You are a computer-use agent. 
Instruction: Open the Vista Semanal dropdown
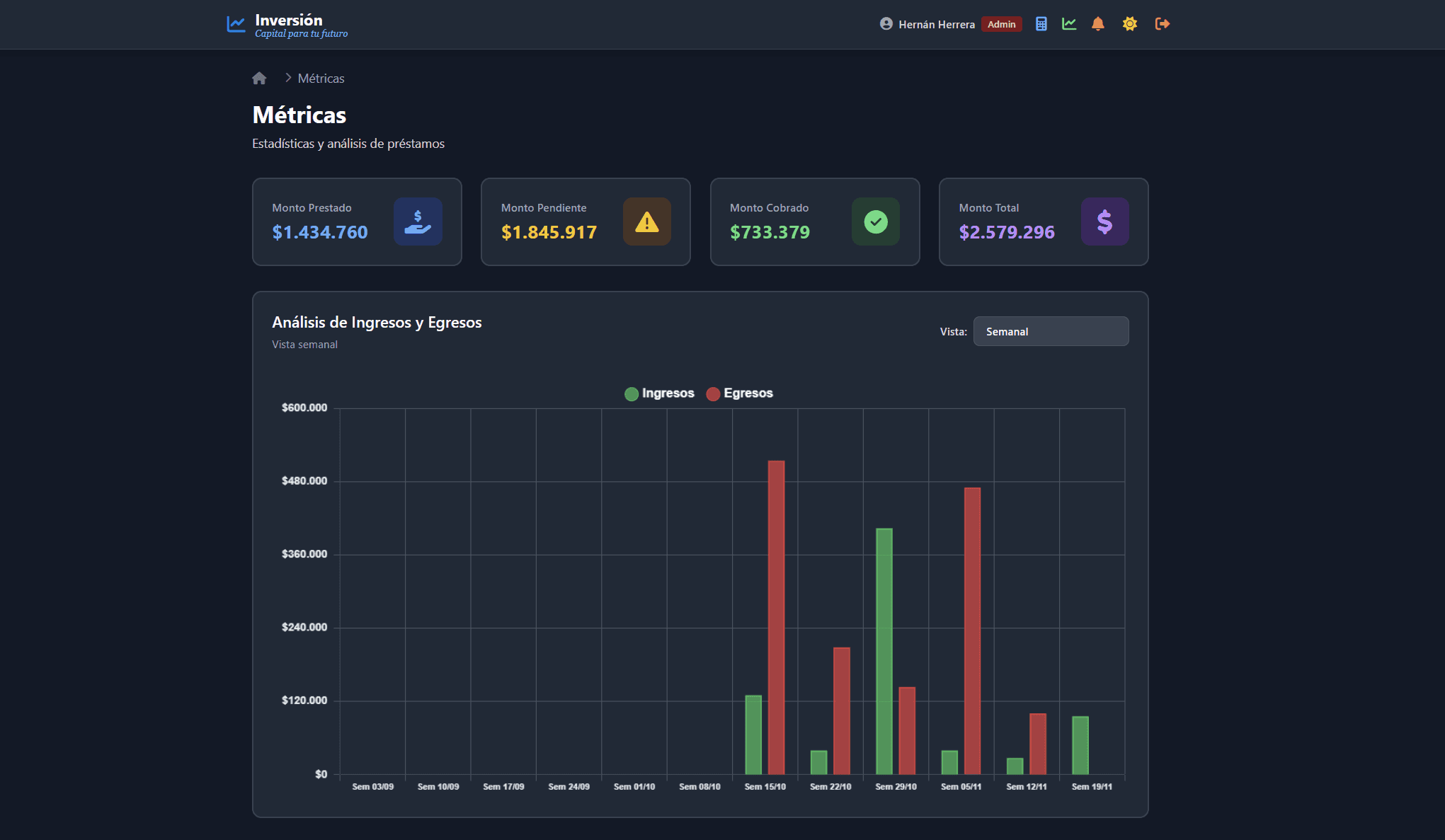coord(1051,331)
